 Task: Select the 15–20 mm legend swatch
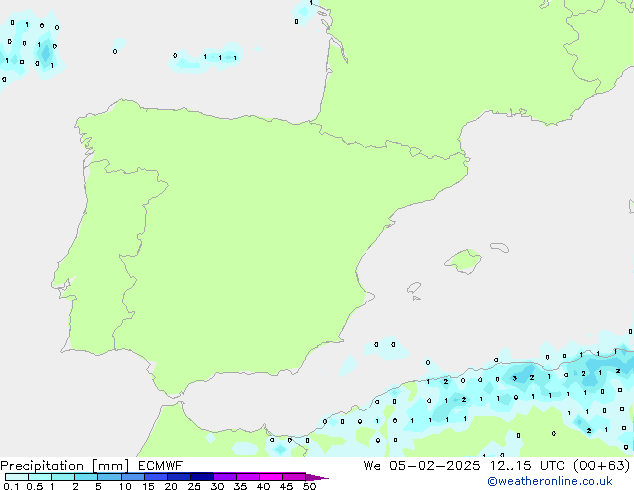point(155,477)
